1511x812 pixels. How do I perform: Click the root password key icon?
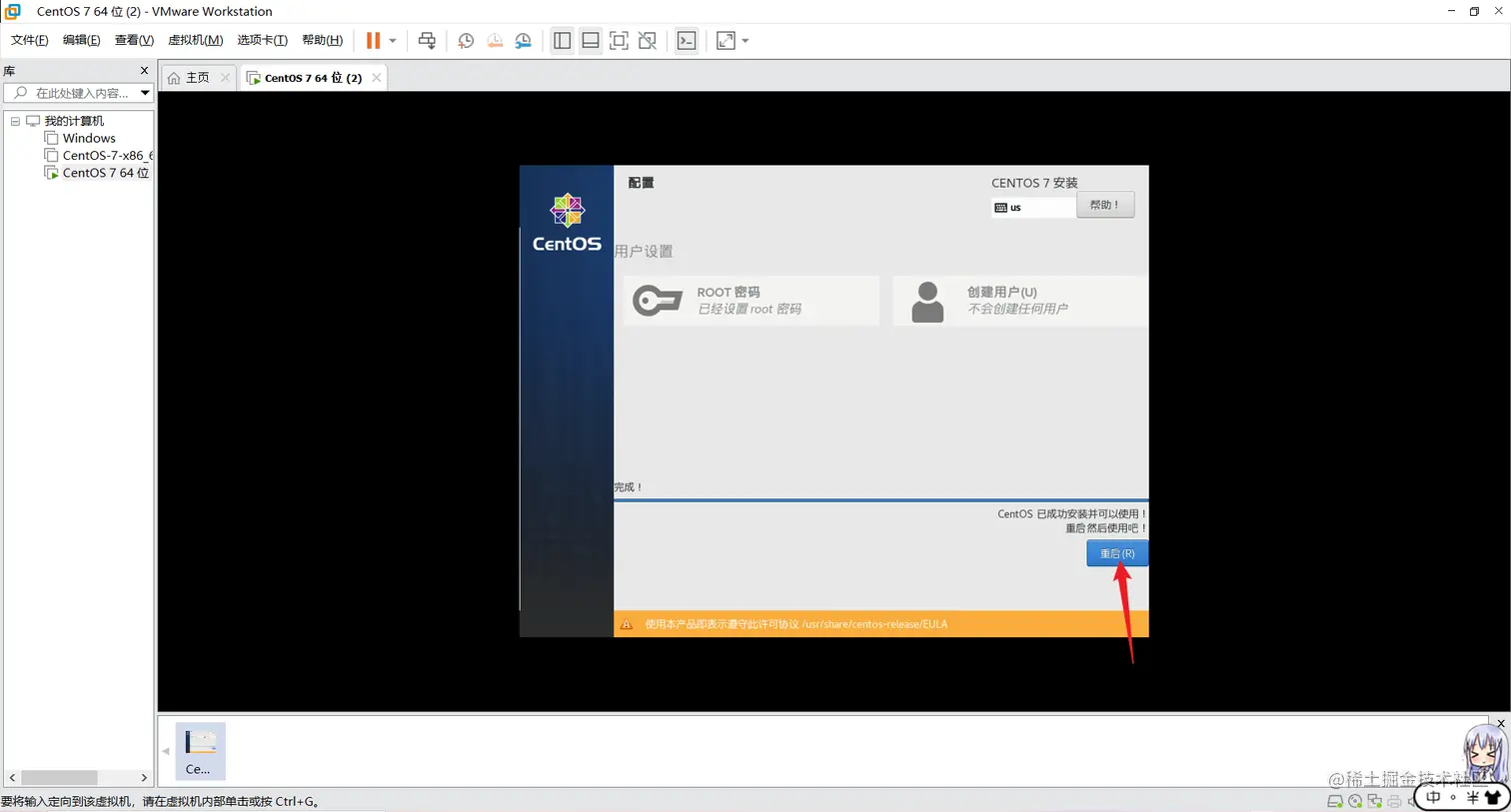658,301
